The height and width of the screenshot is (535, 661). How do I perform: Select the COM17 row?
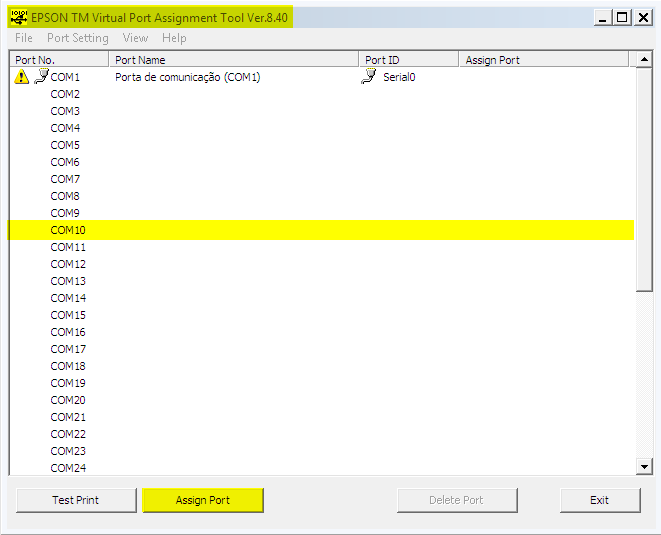point(322,349)
